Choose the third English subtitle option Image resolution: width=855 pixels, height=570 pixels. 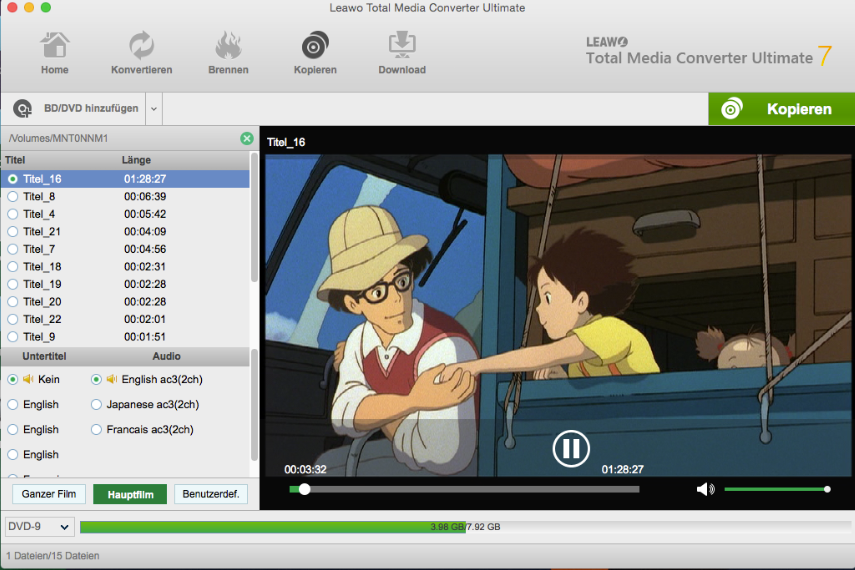click(13, 454)
